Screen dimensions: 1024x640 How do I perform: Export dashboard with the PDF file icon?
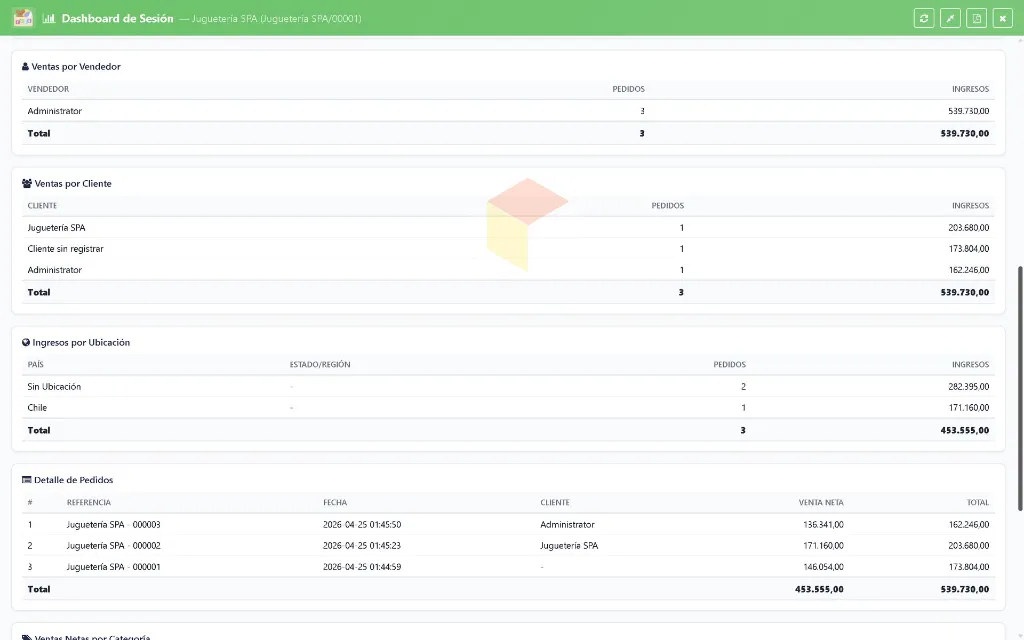(x=976, y=18)
